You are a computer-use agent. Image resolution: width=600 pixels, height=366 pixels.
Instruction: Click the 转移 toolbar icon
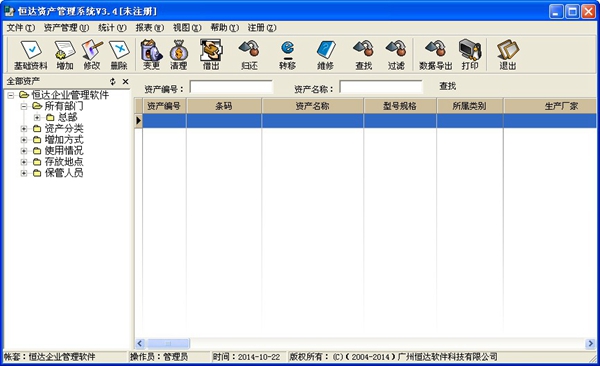pyautogui.click(x=287, y=55)
